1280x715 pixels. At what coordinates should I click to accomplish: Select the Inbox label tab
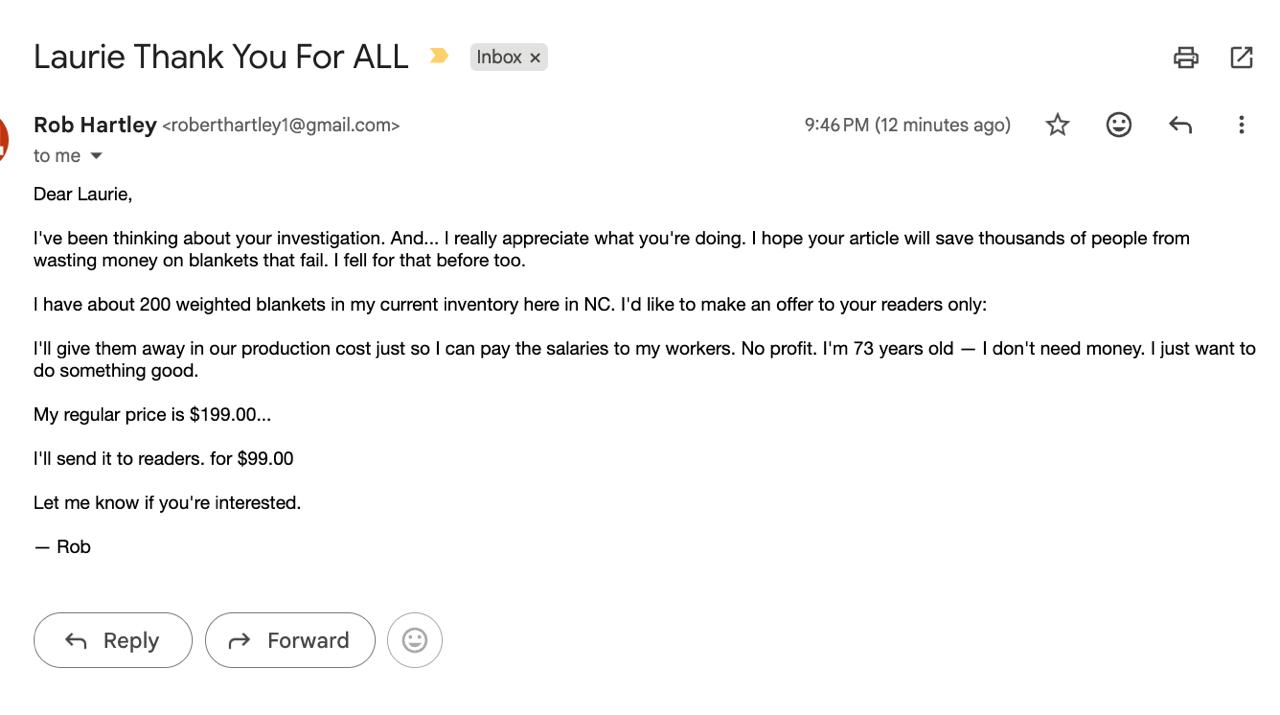[x=501, y=57]
